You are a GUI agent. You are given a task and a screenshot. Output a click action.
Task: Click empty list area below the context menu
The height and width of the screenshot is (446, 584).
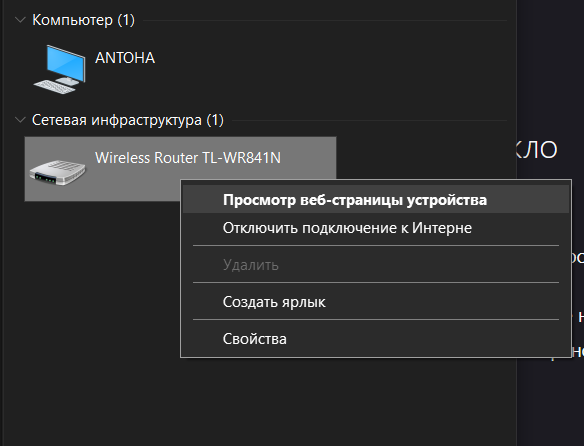[x=261, y=401]
